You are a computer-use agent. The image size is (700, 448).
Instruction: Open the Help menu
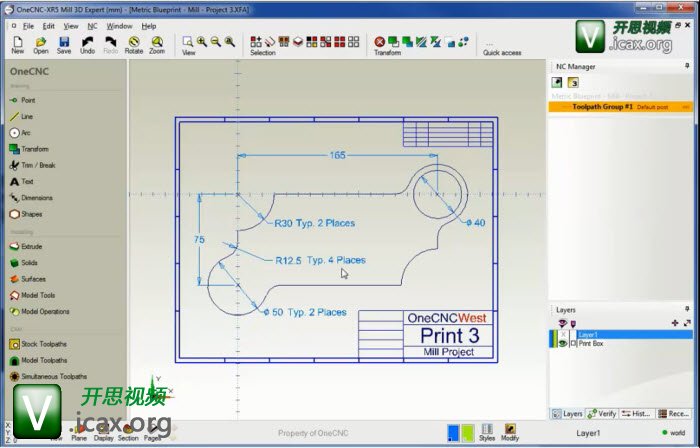coord(149,26)
